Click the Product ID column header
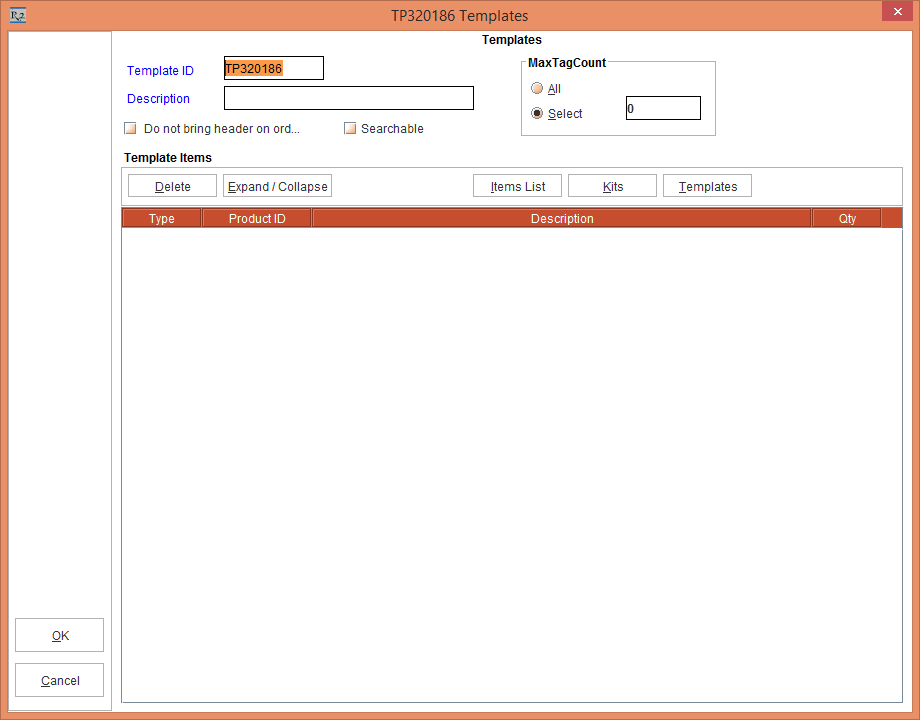The image size is (920, 720). (x=256, y=218)
